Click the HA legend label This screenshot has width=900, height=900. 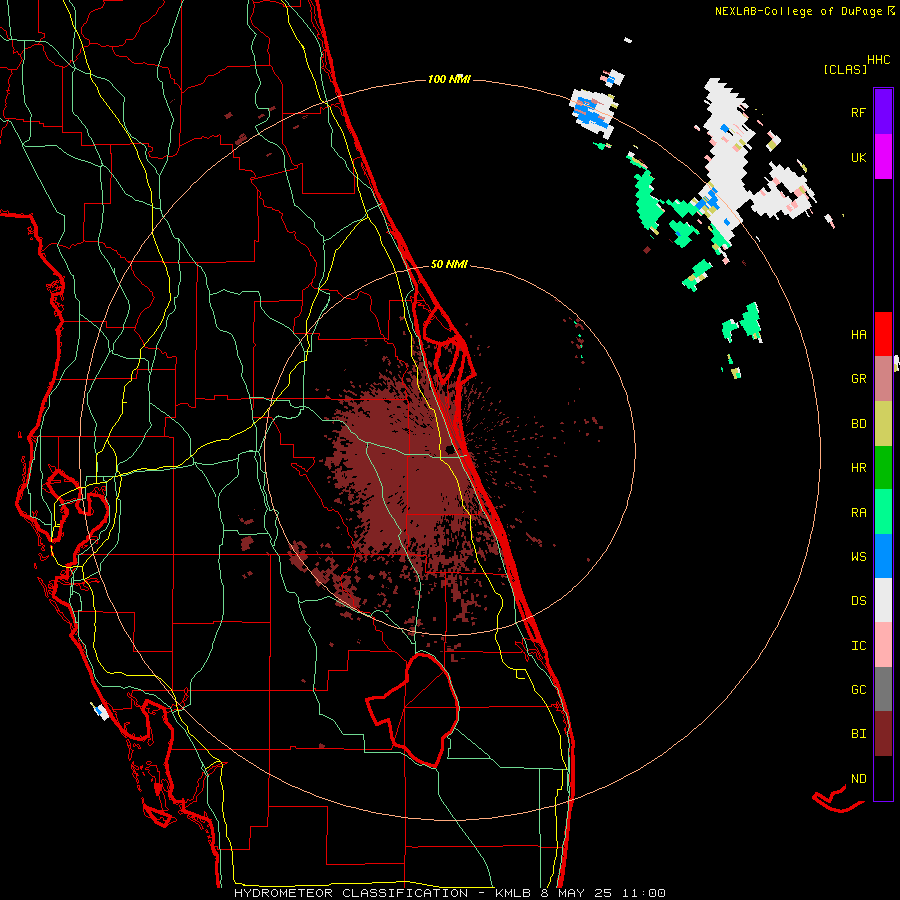pos(858,335)
